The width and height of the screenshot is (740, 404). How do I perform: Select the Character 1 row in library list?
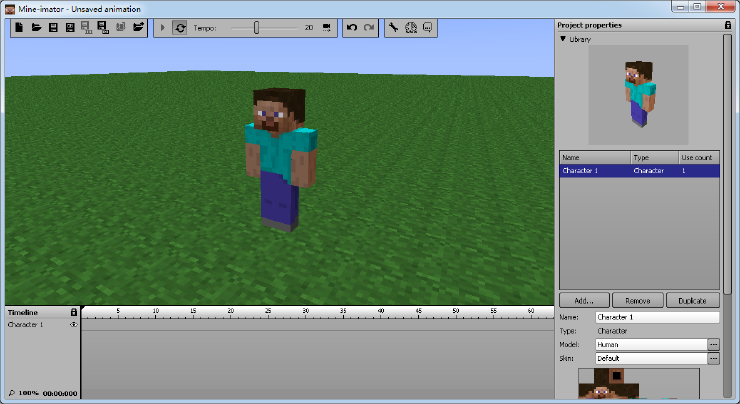click(639, 170)
